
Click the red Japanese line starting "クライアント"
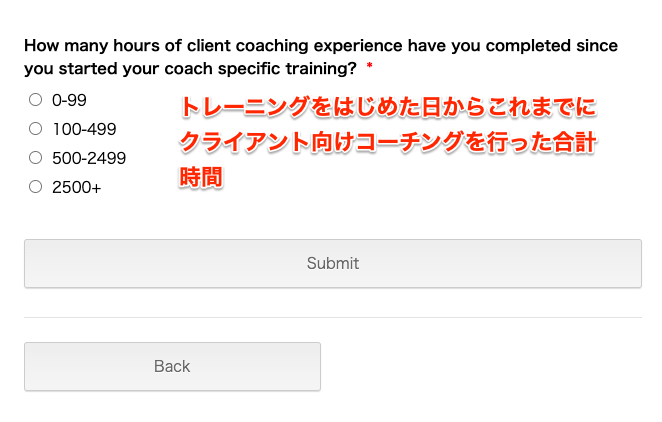pos(388,143)
